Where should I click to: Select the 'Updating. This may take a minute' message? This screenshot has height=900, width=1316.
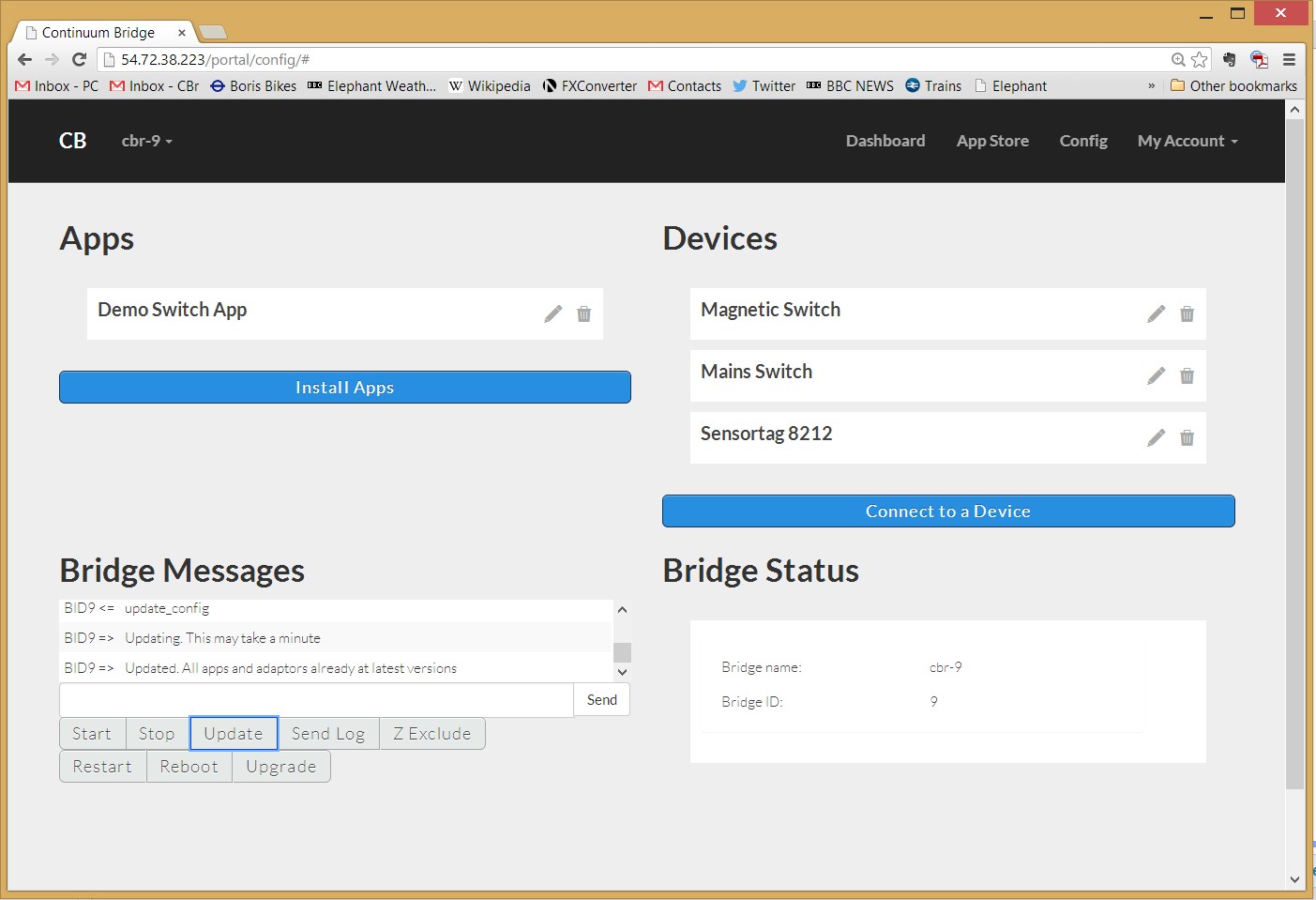[222, 638]
